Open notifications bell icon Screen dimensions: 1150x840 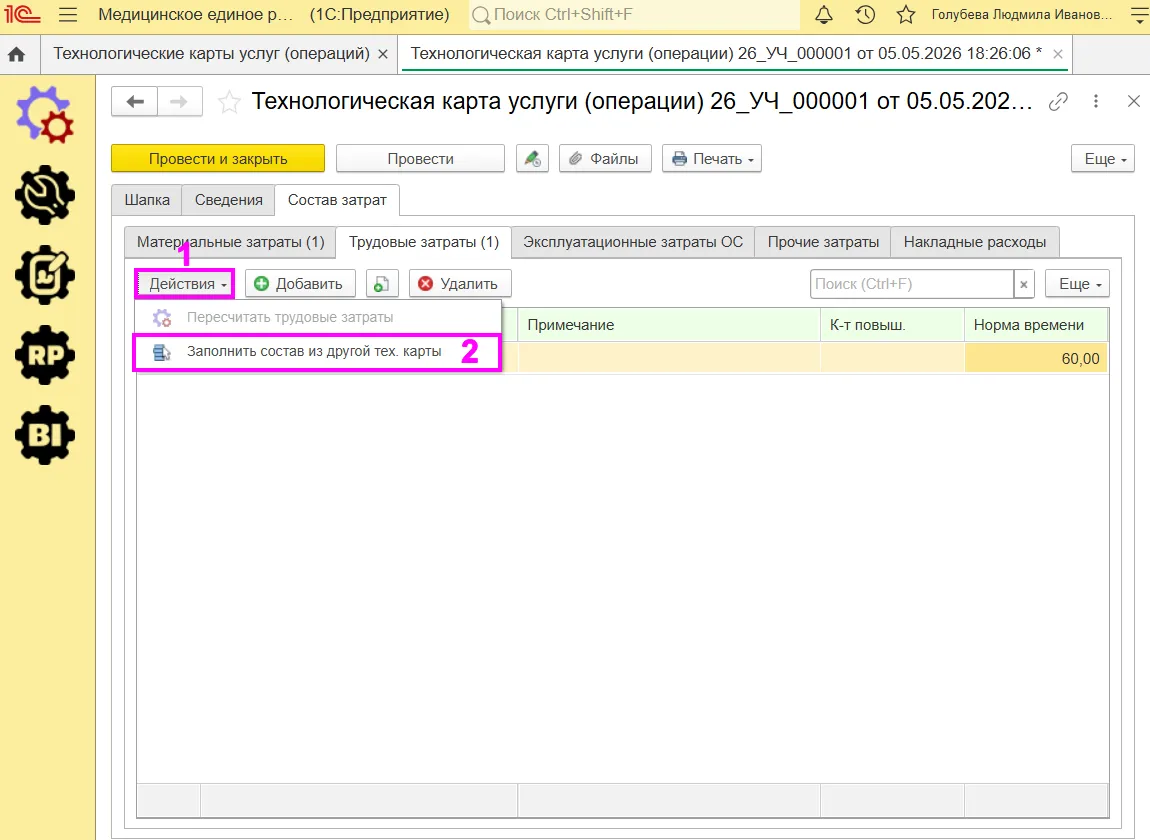point(824,15)
